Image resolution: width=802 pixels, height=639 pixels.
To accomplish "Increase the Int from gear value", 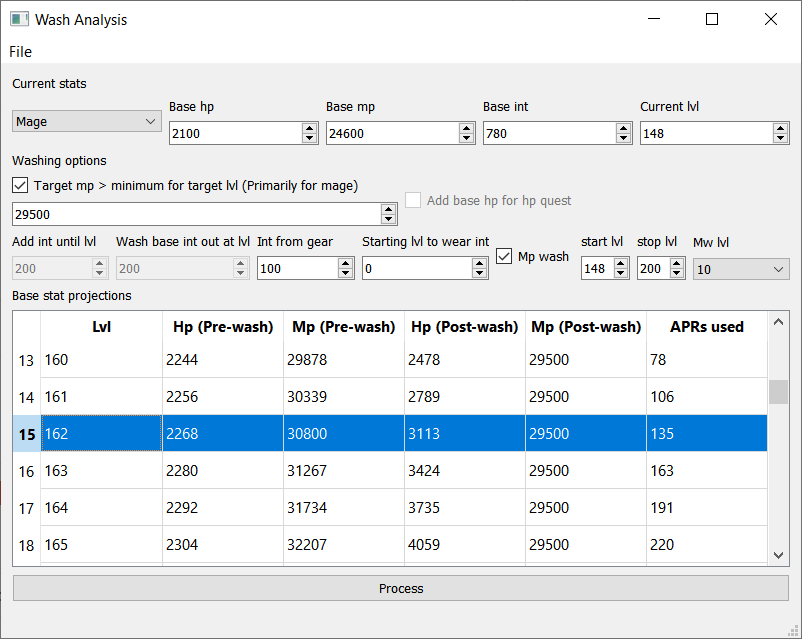I will [x=344, y=263].
